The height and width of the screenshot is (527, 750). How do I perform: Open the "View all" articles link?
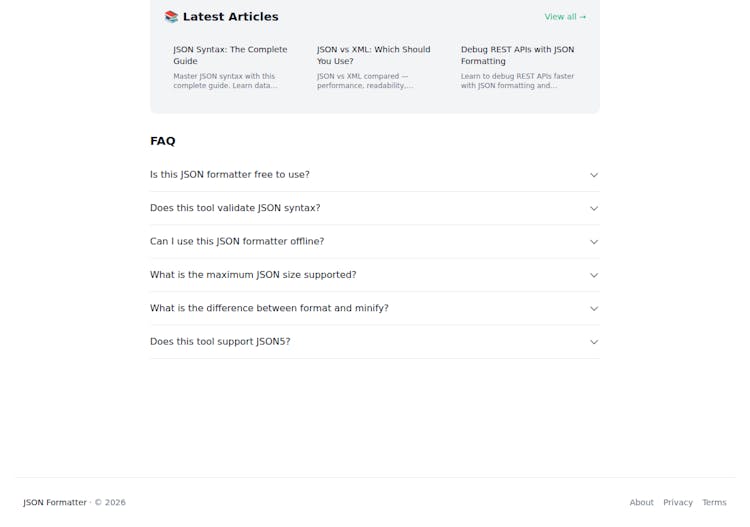pyautogui.click(x=565, y=17)
